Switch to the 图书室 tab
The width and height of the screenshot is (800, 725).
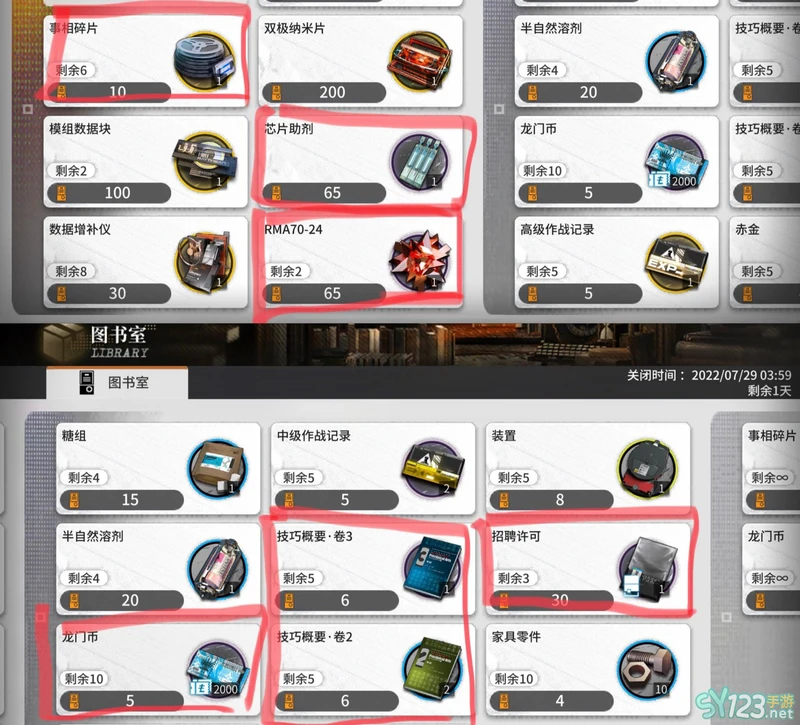(x=117, y=382)
